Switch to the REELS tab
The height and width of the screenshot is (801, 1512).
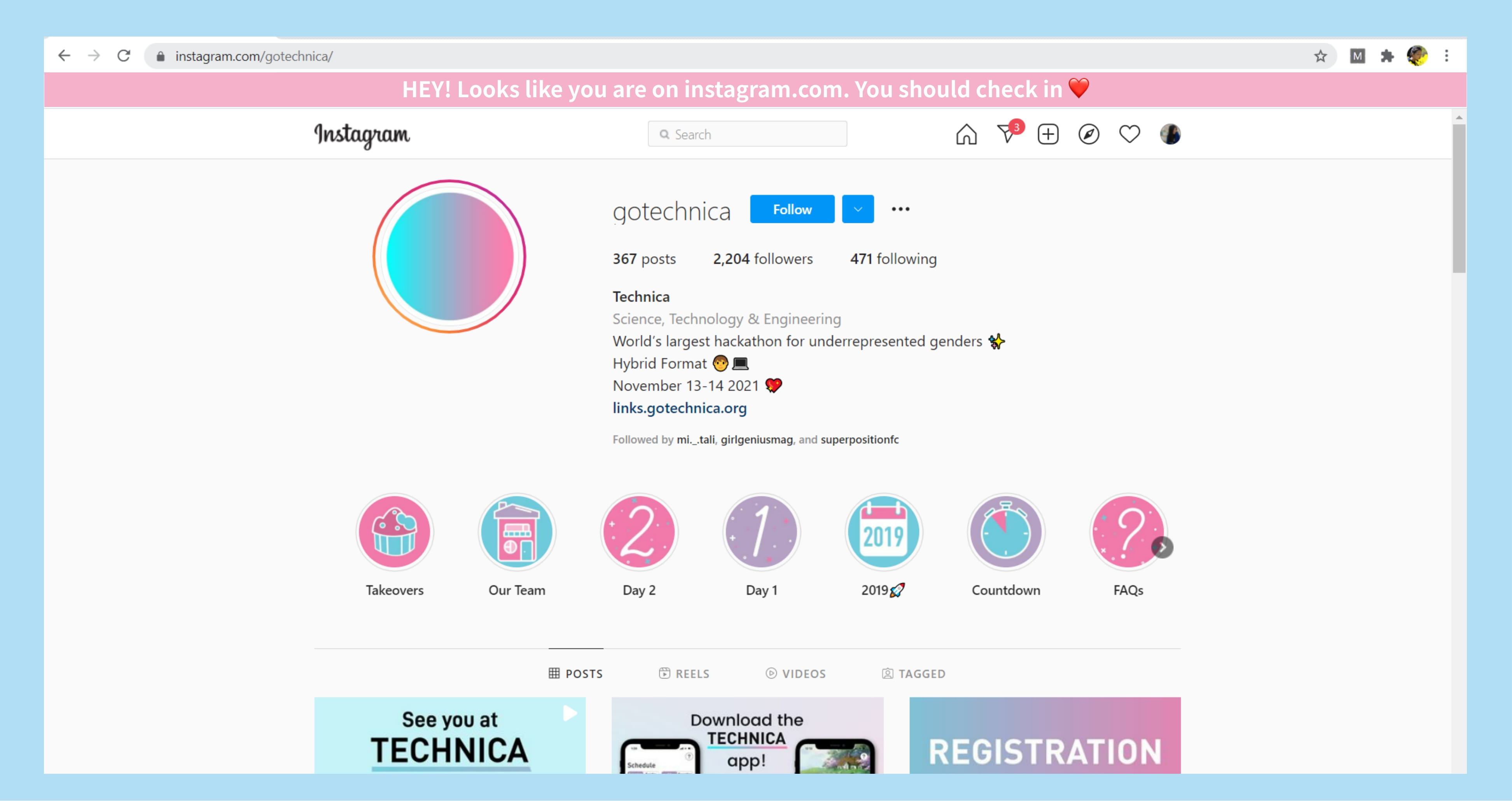pyautogui.click(x=684, y=673)
